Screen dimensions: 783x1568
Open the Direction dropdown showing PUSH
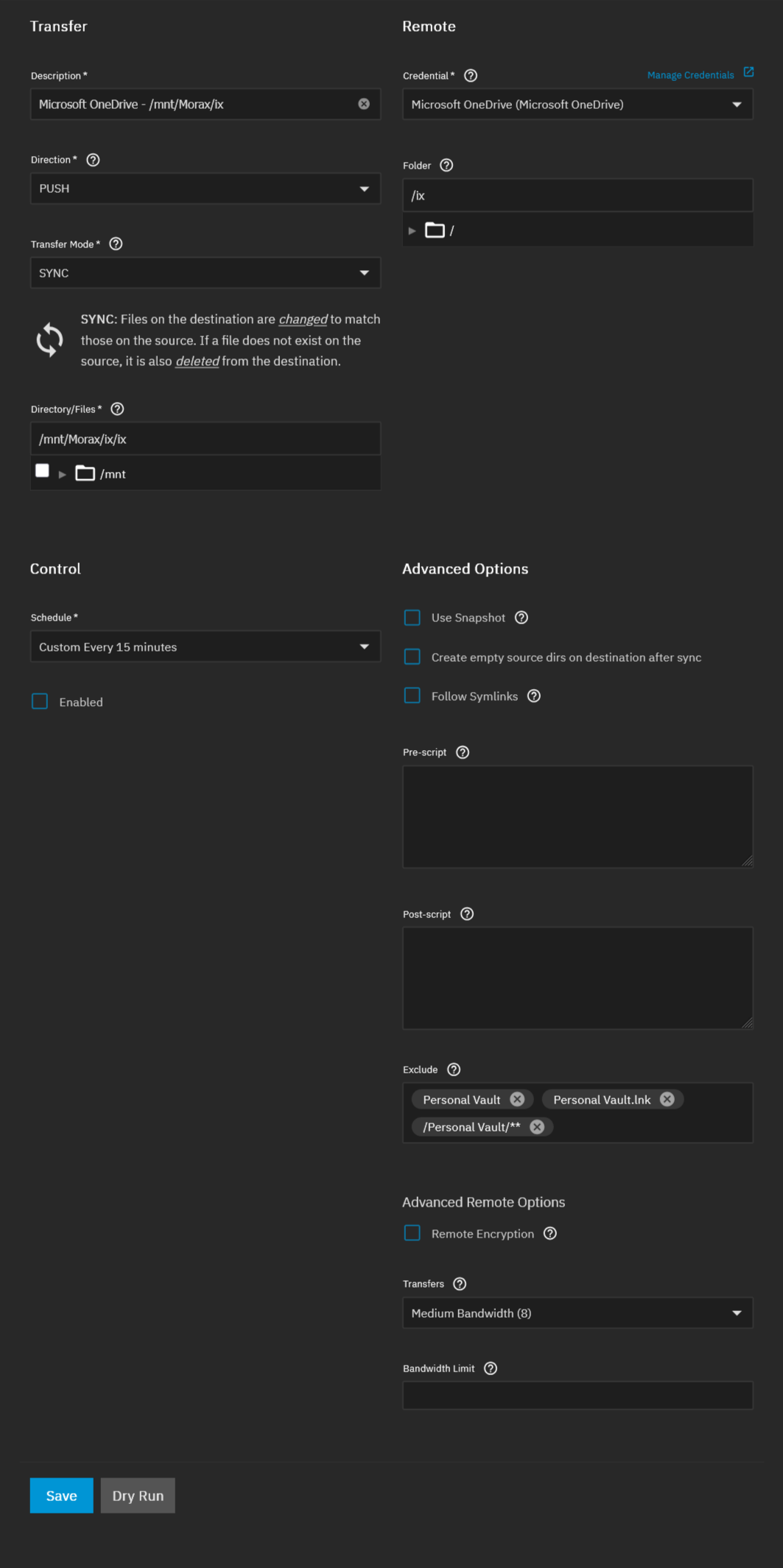point(205,189)
